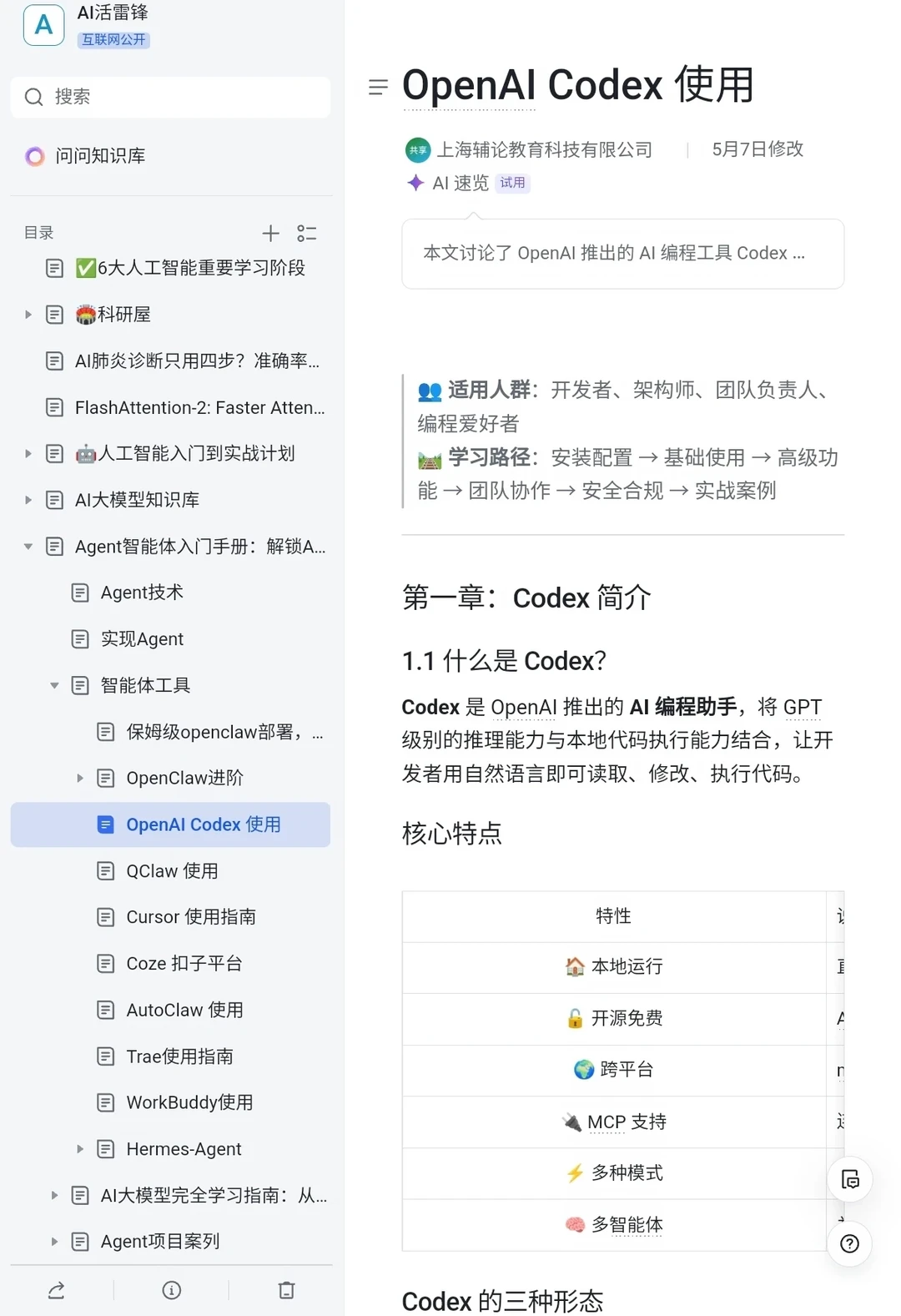Screen dimensions: 901x1316
Task: Click the 本地运行 table cell
Action: click(614, 967)
